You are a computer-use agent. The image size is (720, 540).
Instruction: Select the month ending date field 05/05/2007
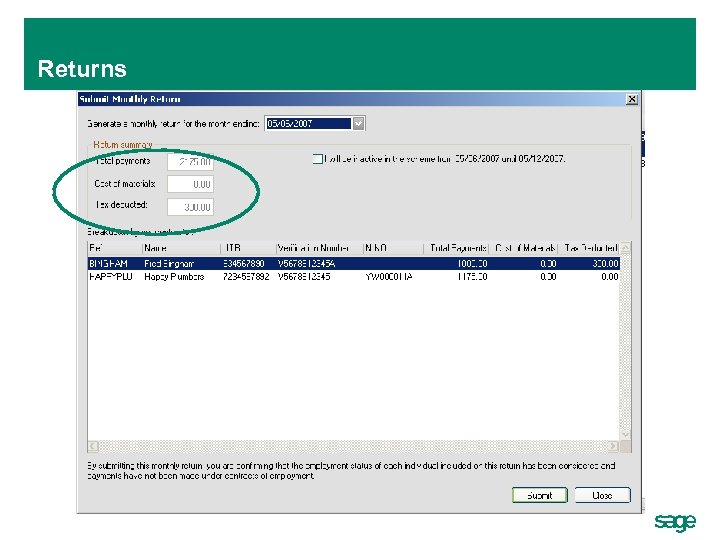point(308,124)
